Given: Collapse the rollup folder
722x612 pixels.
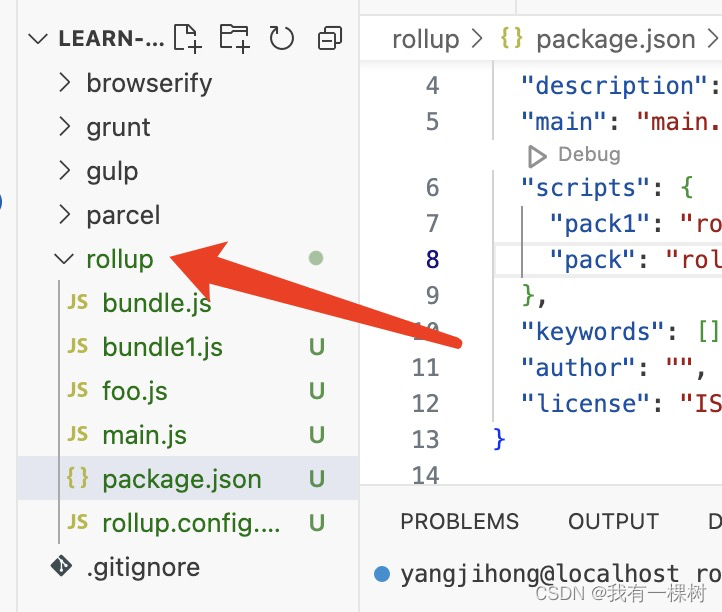Looking at the screenshot, I should coord(64,259).
